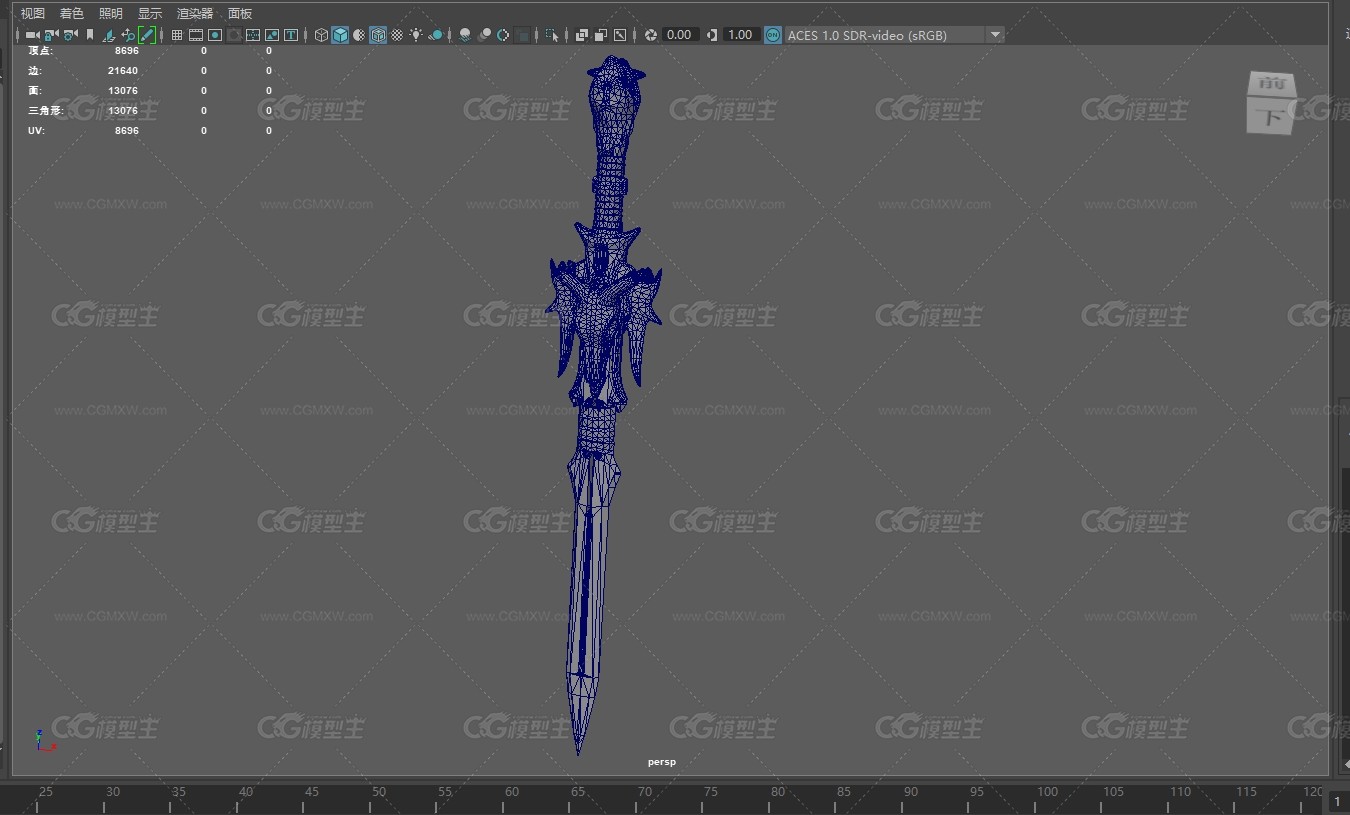Viewport: 1350px width, 815px height.
Task: Open the 着色 (Shading) menu
Action: tap(72, 14)
